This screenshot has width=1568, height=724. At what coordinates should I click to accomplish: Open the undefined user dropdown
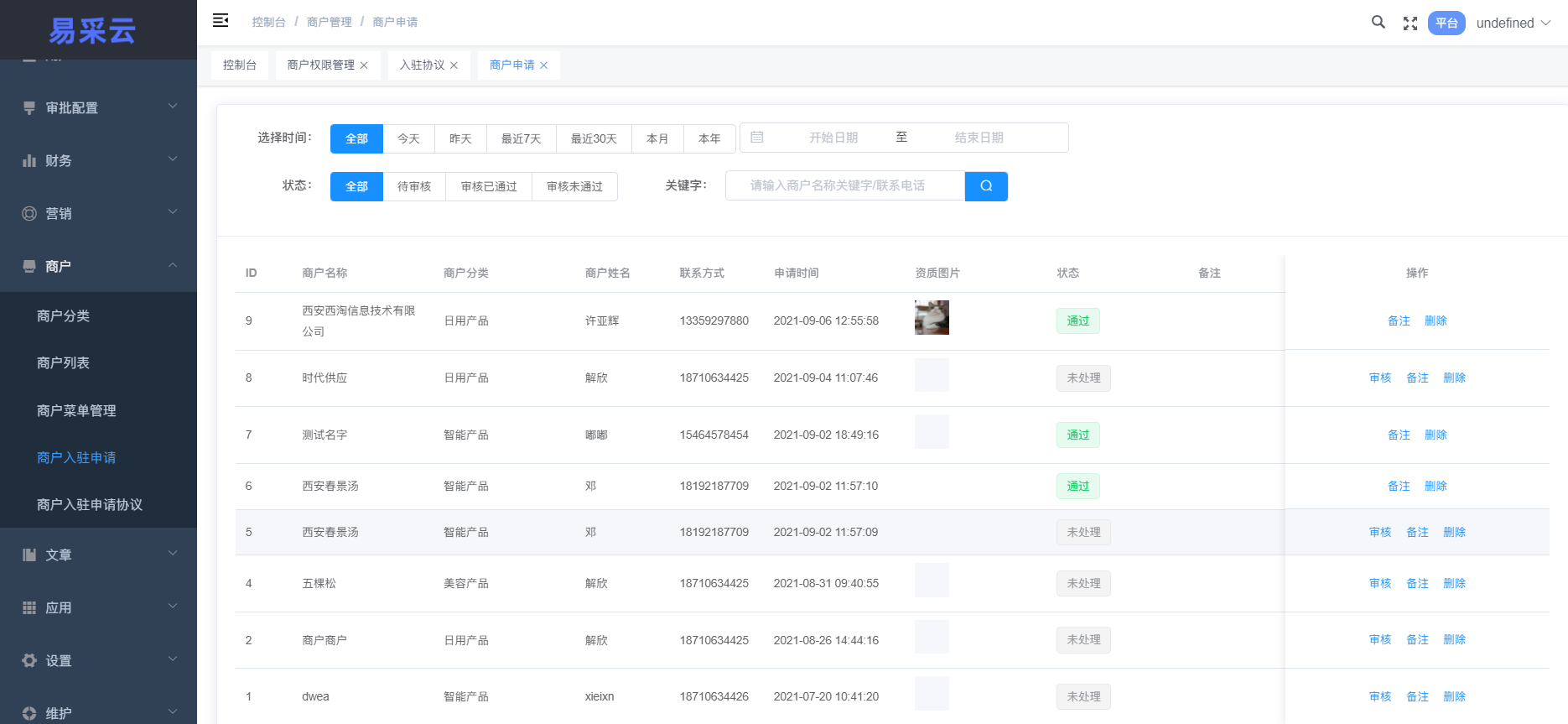1513,23
